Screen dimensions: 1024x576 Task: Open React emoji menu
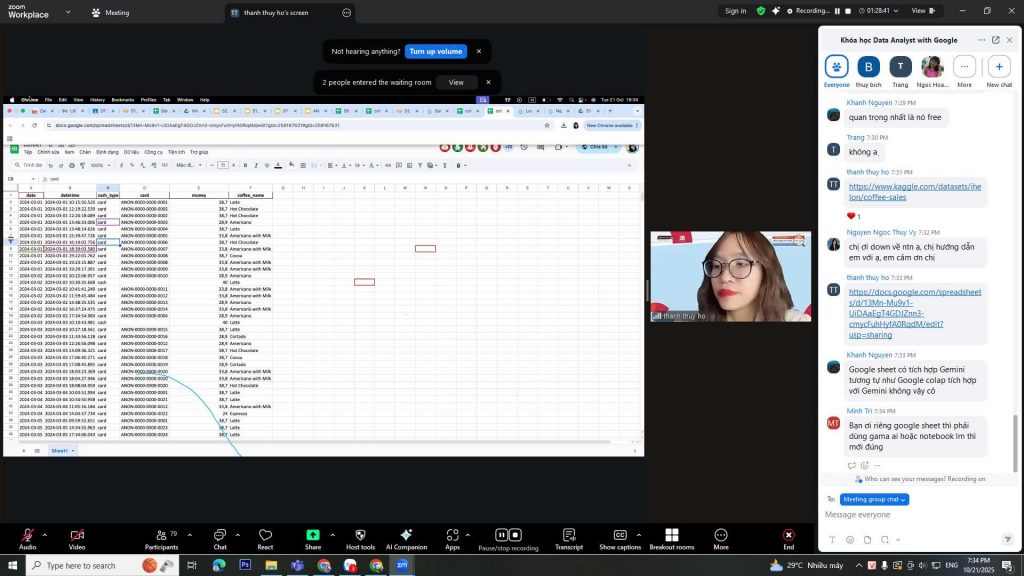coord(265,539)
